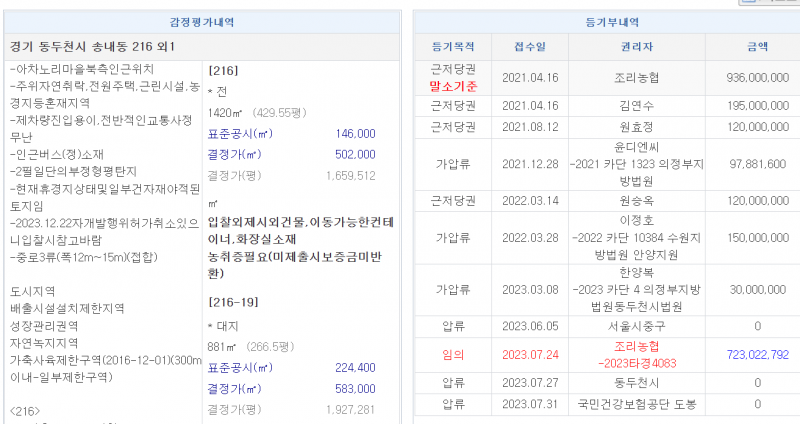Click the 접수일 column header
This screenshot has height=424, width=800.
click(530, 46)
